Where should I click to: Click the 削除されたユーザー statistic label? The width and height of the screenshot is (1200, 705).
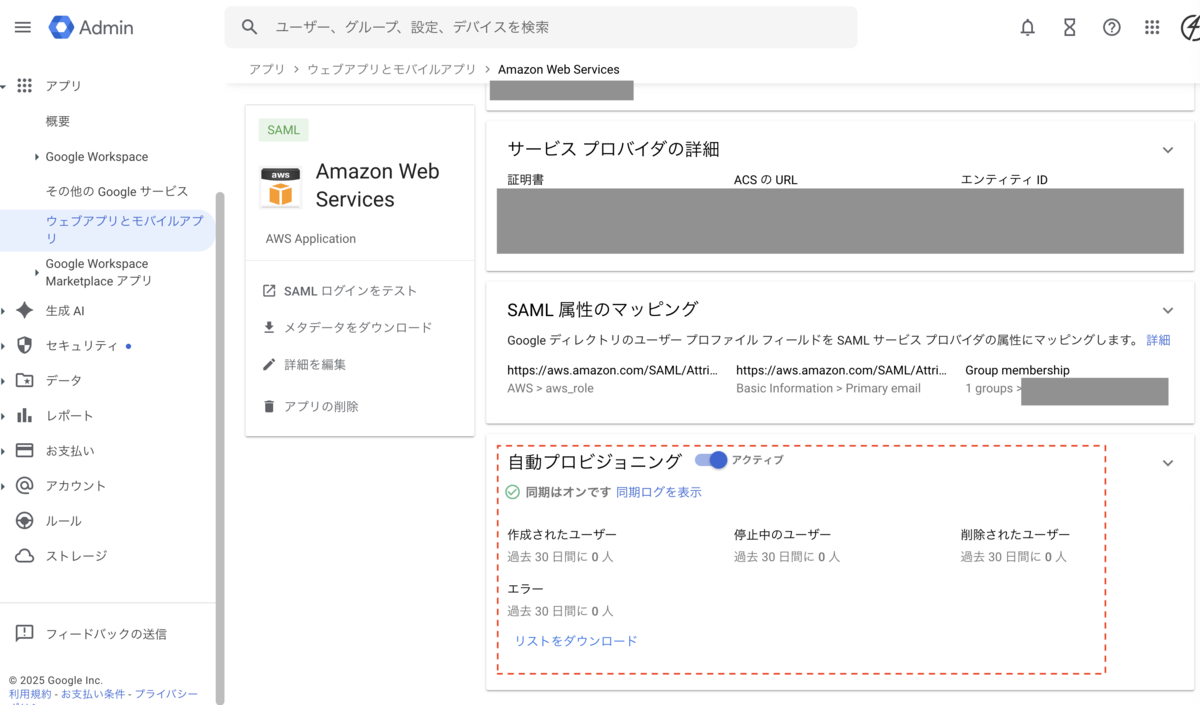coord(1015,534)
